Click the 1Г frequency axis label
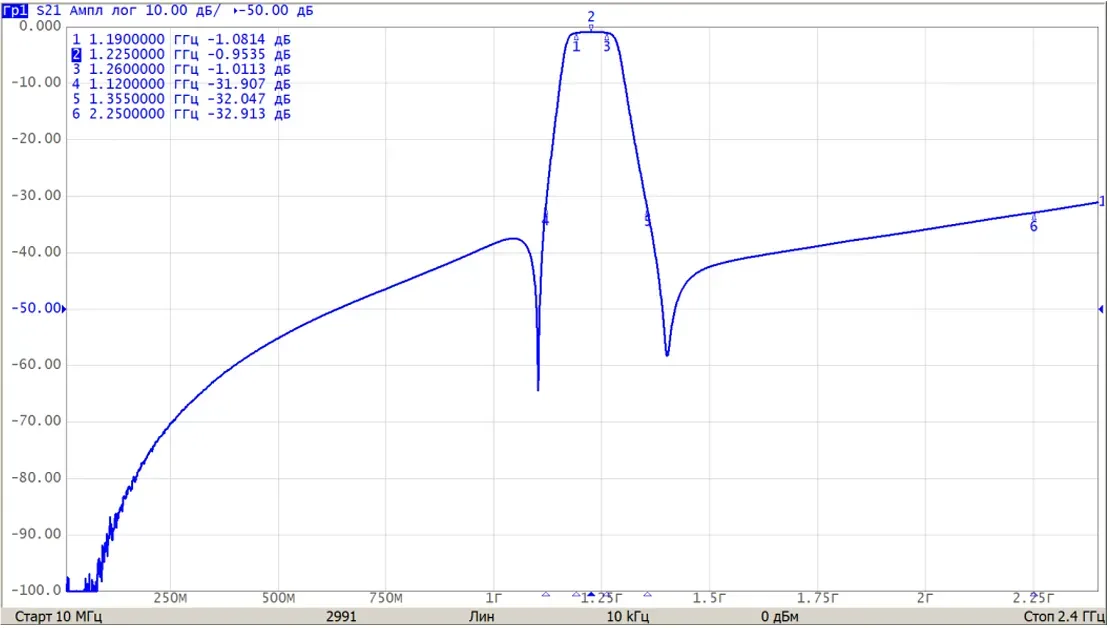Image resolution: width=1110 pixels, height=628 pixels. click(x=494, y=599)
